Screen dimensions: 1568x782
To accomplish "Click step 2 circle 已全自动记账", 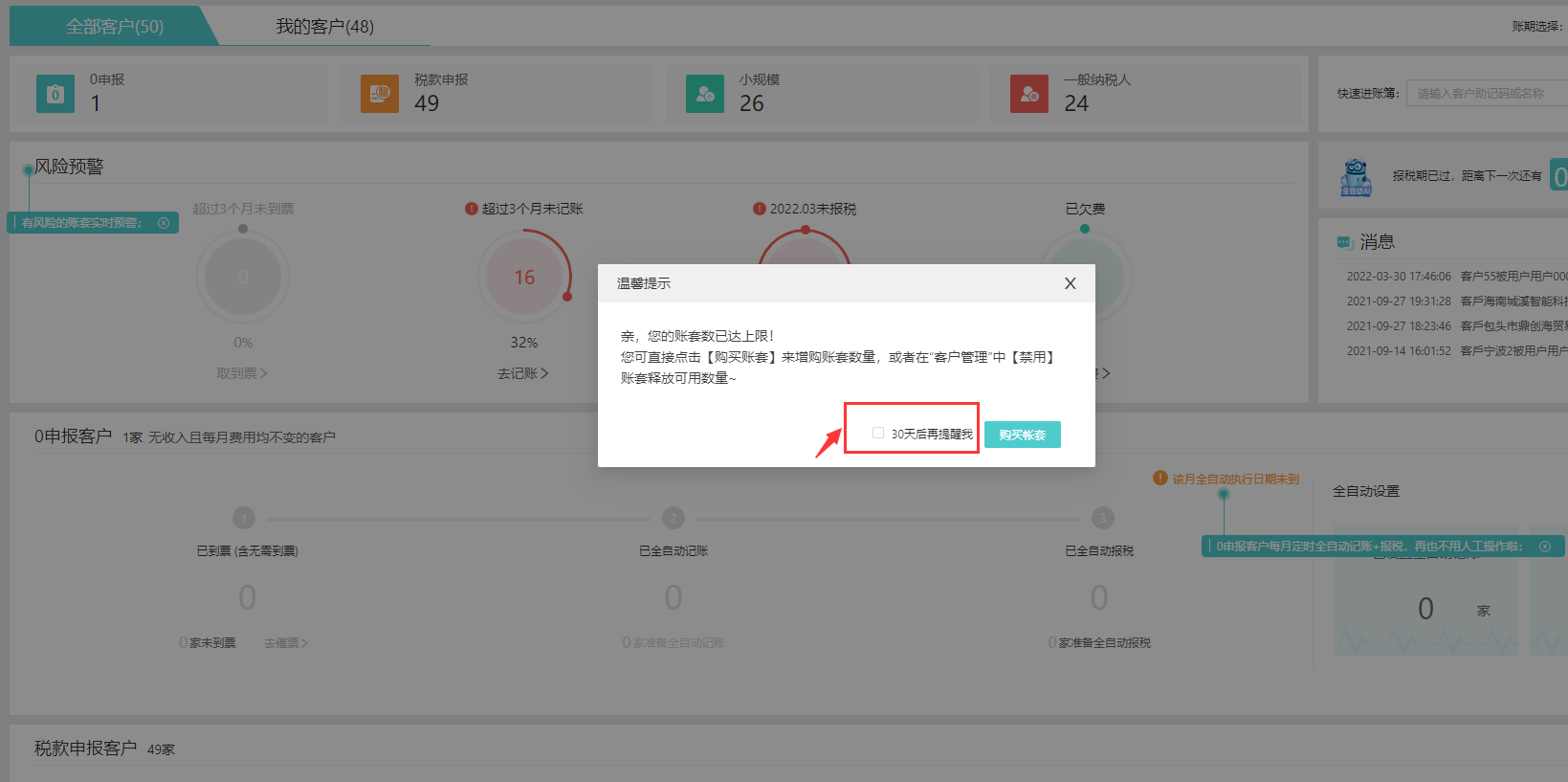I will coord(674,518).
